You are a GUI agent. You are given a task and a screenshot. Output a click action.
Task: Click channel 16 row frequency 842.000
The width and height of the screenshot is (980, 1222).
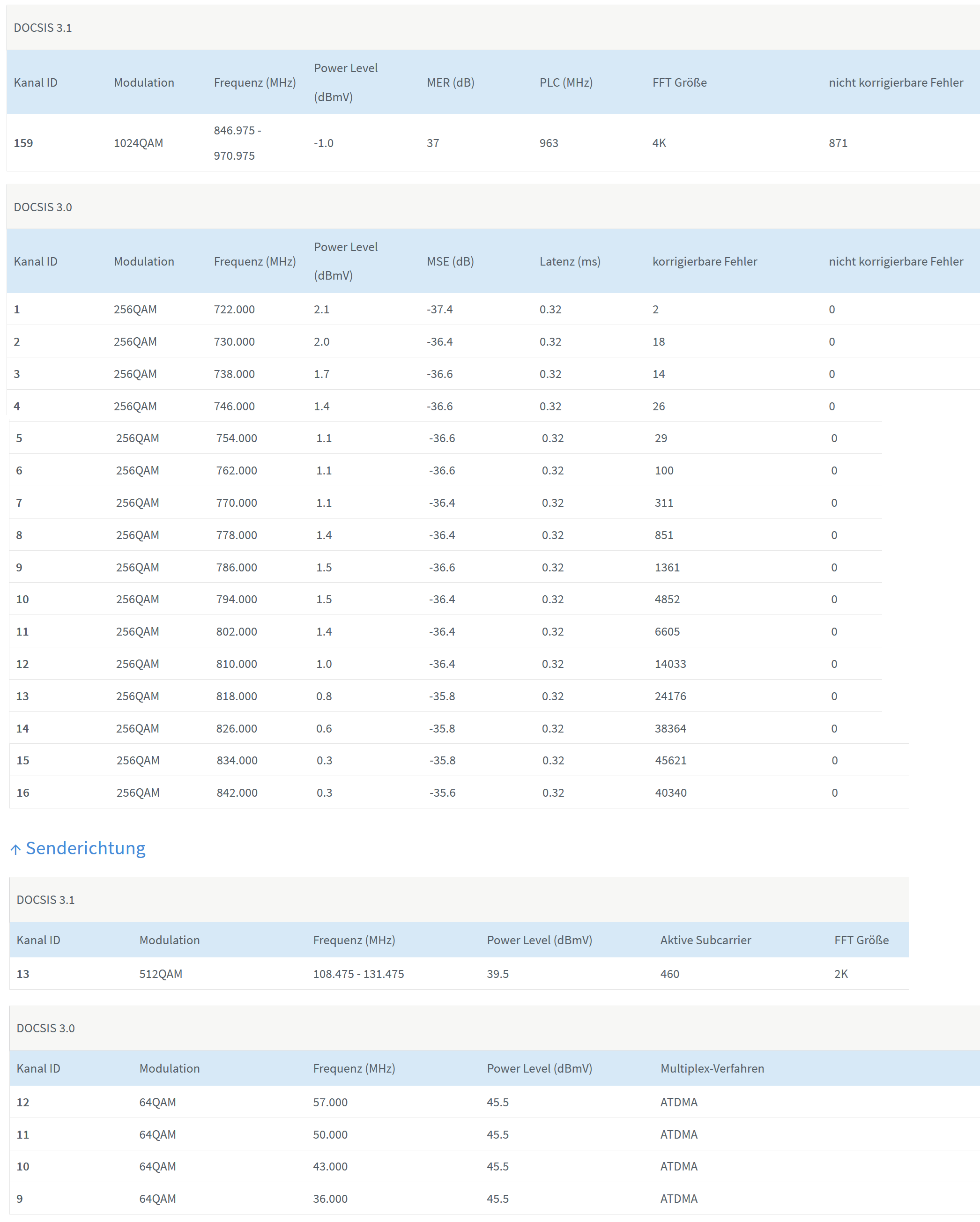[237, 793]
